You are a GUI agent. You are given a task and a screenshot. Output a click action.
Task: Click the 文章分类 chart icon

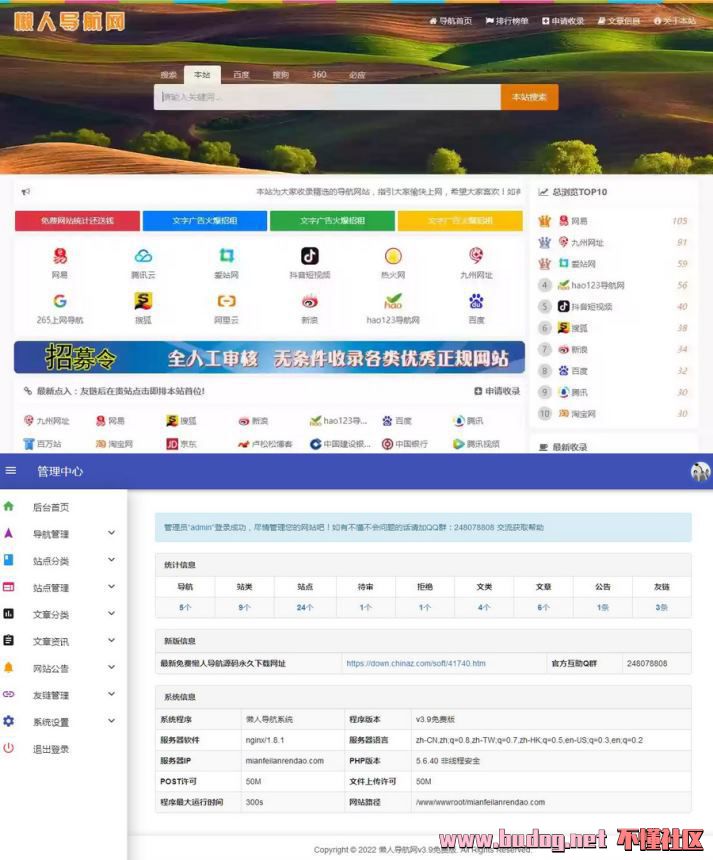[9, 614]
